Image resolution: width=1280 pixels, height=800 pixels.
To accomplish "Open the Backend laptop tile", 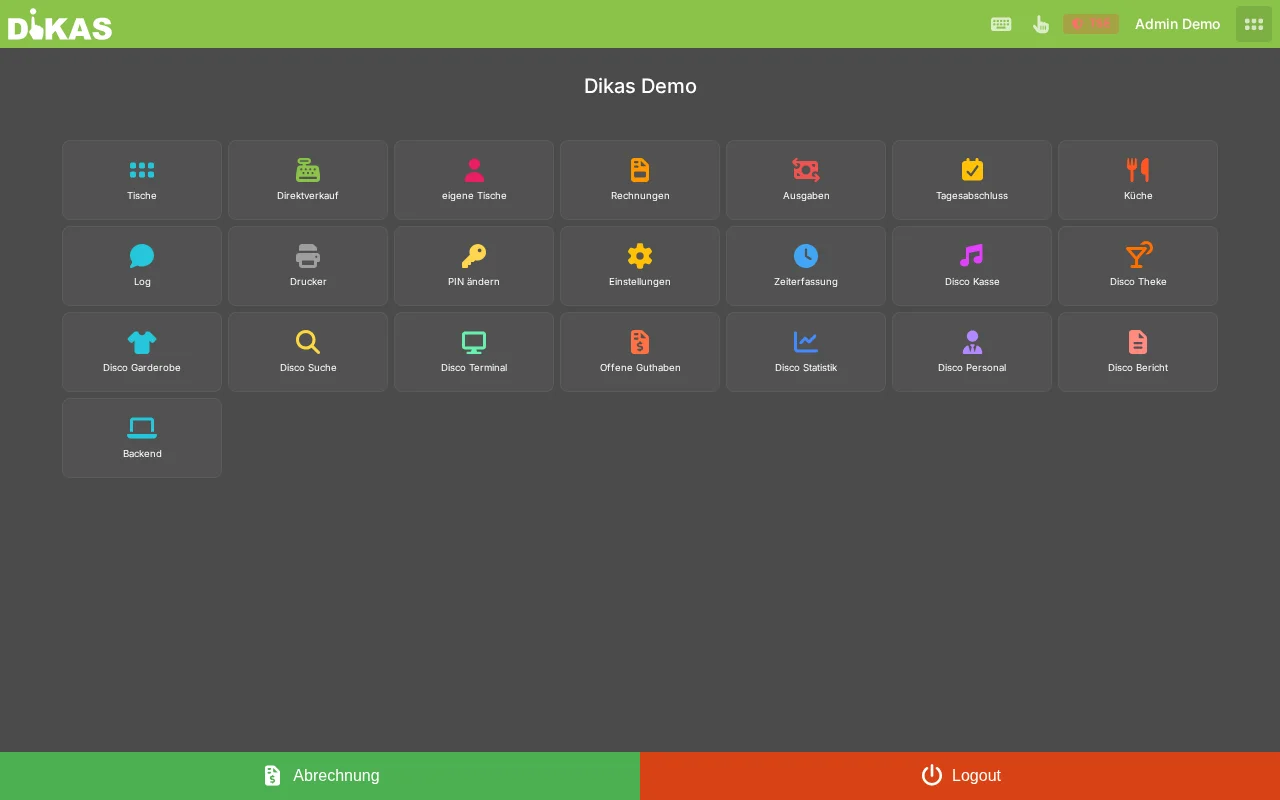I will click(142, 438).
